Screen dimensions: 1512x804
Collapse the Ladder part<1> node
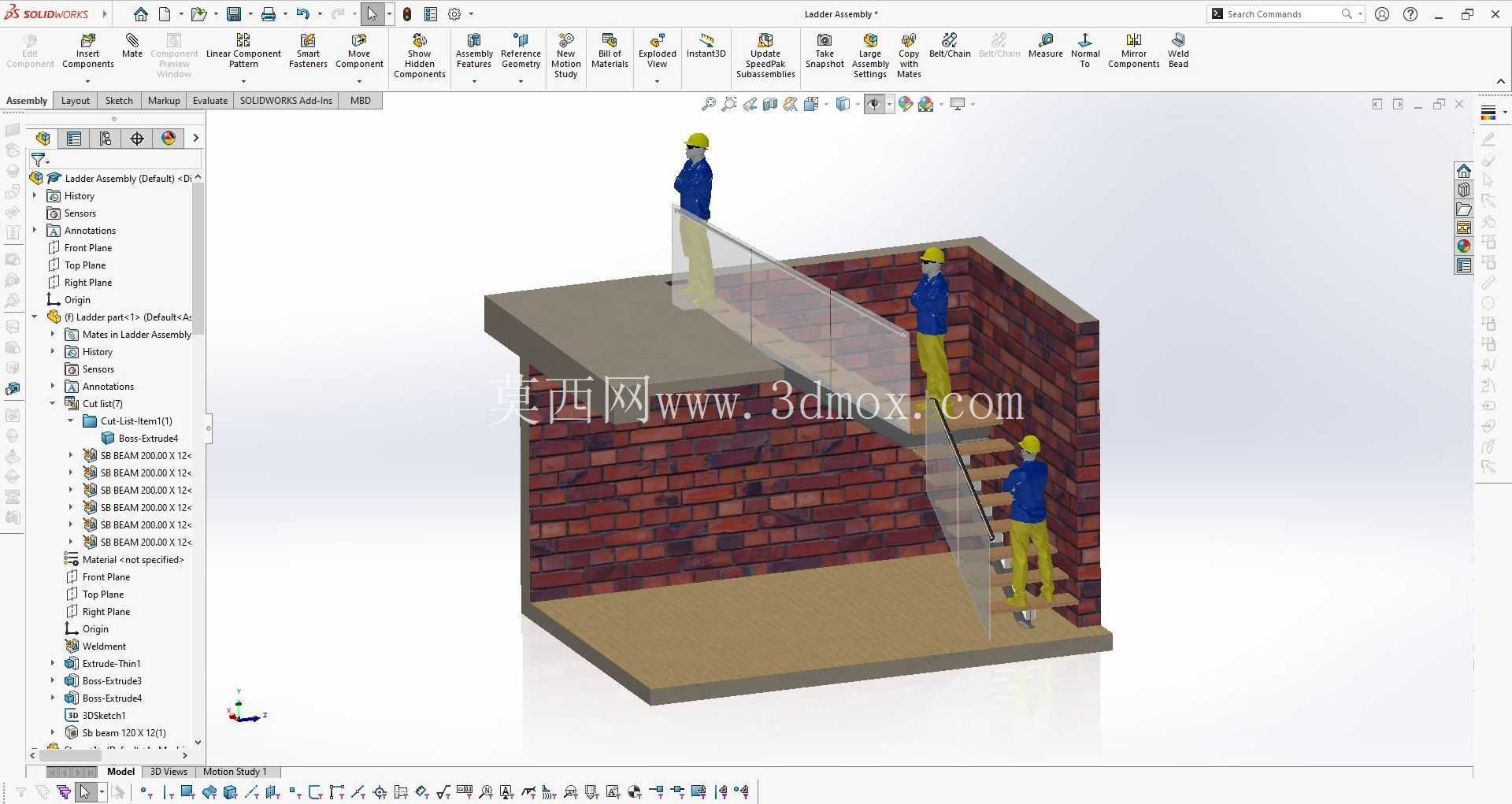pyautogui.click(x=35, y=317)
